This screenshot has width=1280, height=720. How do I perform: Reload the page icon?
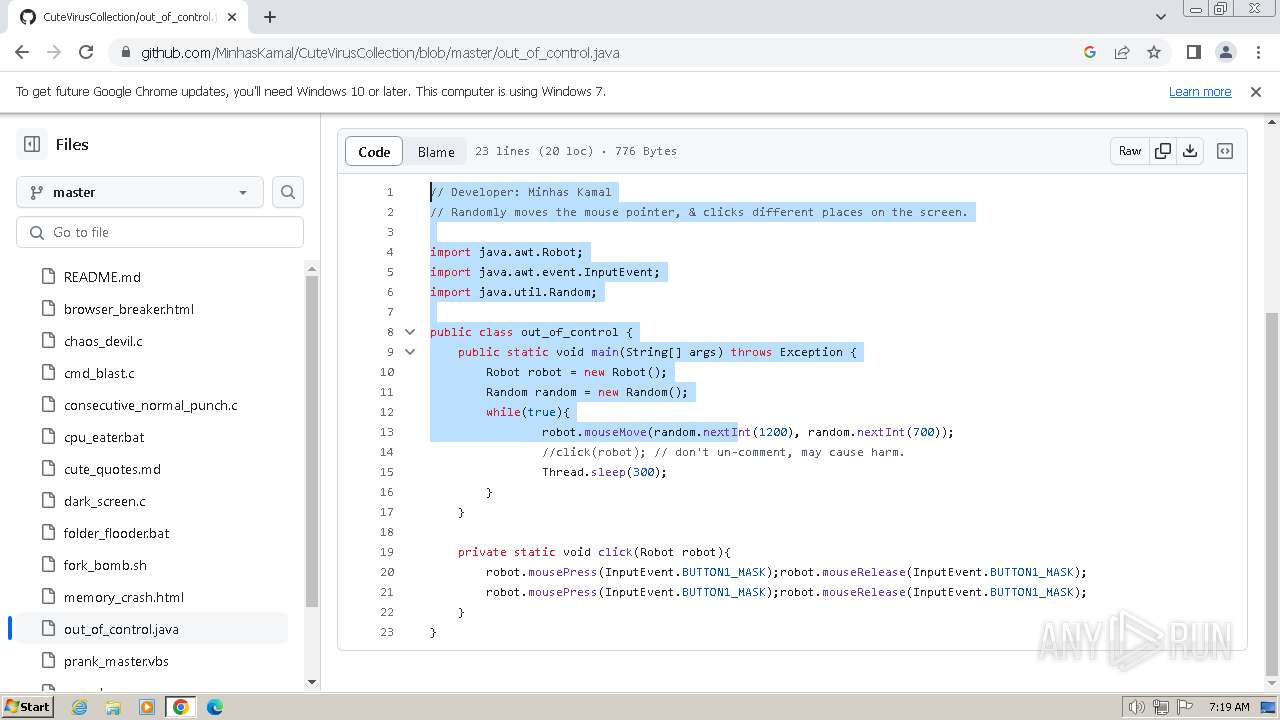[86, 52]
